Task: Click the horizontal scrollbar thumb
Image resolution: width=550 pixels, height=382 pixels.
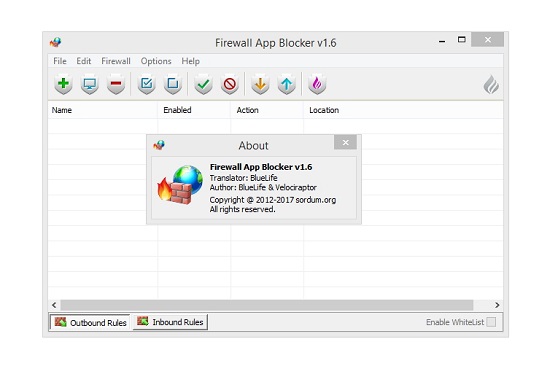Action: [267, 305]
